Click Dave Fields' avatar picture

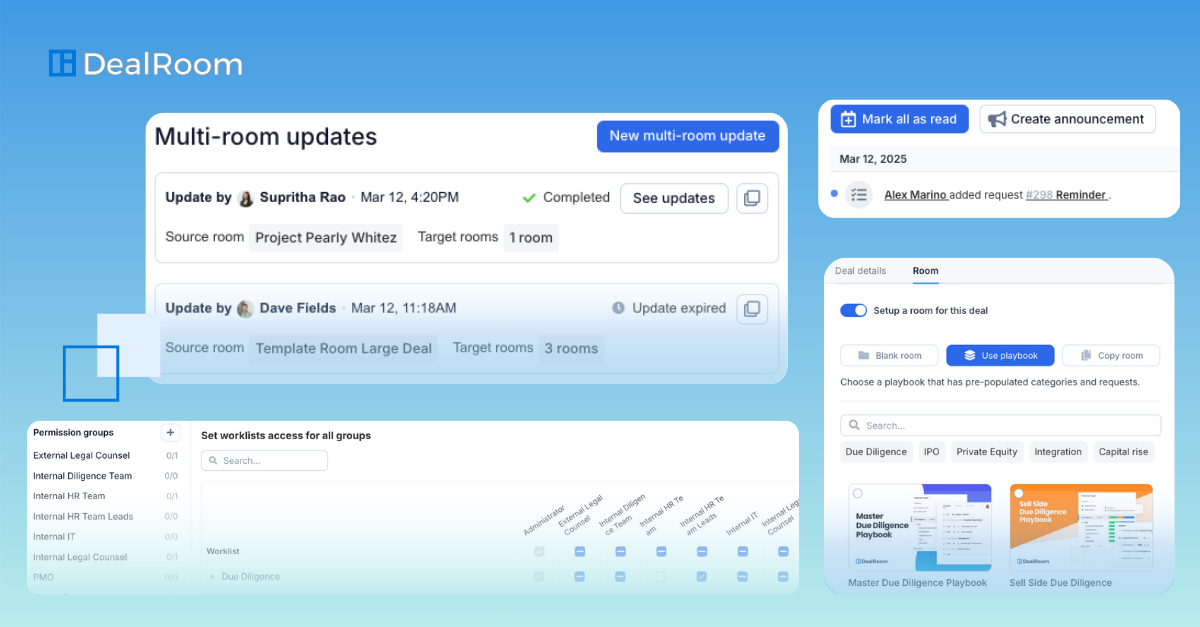[246, 309]
